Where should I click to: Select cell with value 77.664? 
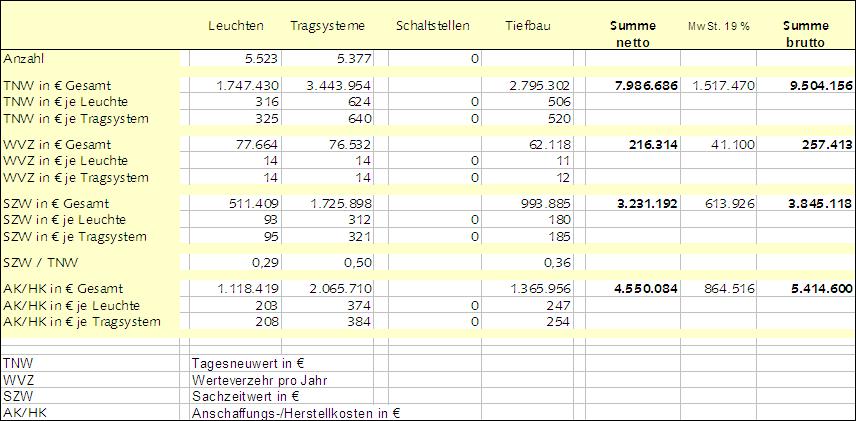point(257,145)
